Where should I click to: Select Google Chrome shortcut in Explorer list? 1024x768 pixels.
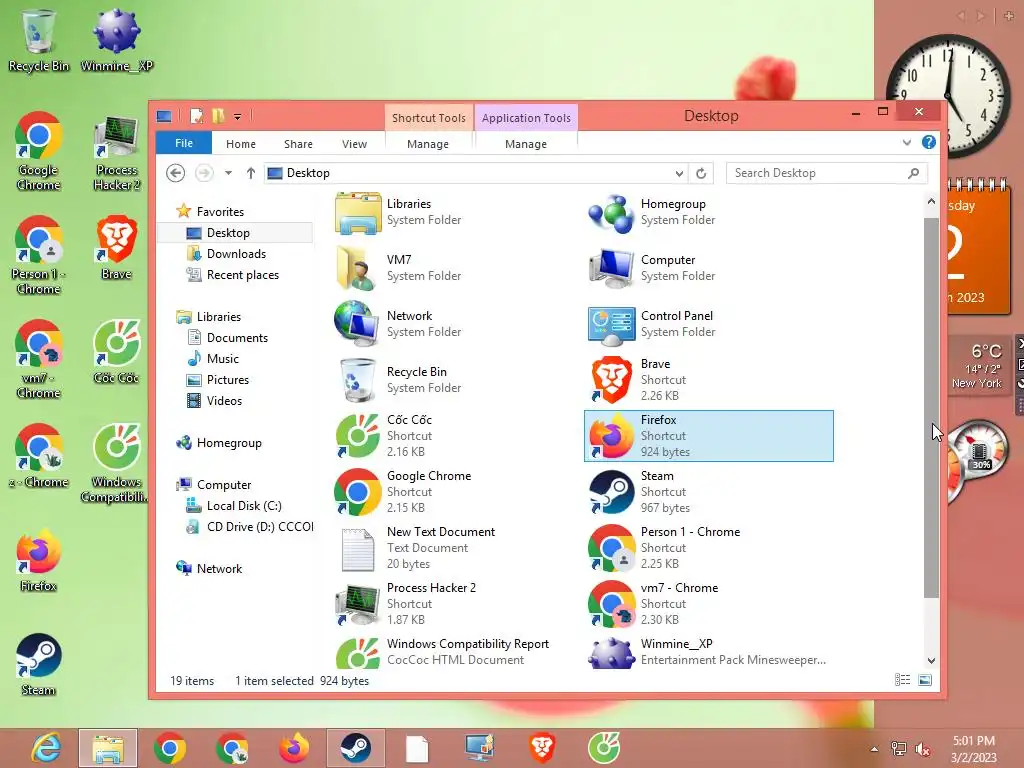(x=455, y=492)
